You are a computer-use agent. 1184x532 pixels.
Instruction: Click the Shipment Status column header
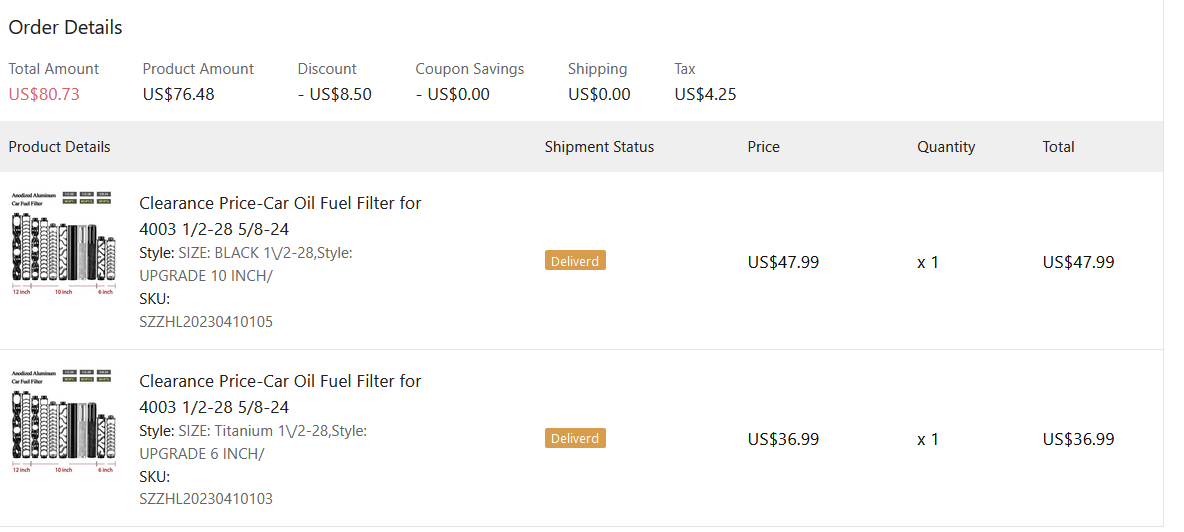pos(599,147)
